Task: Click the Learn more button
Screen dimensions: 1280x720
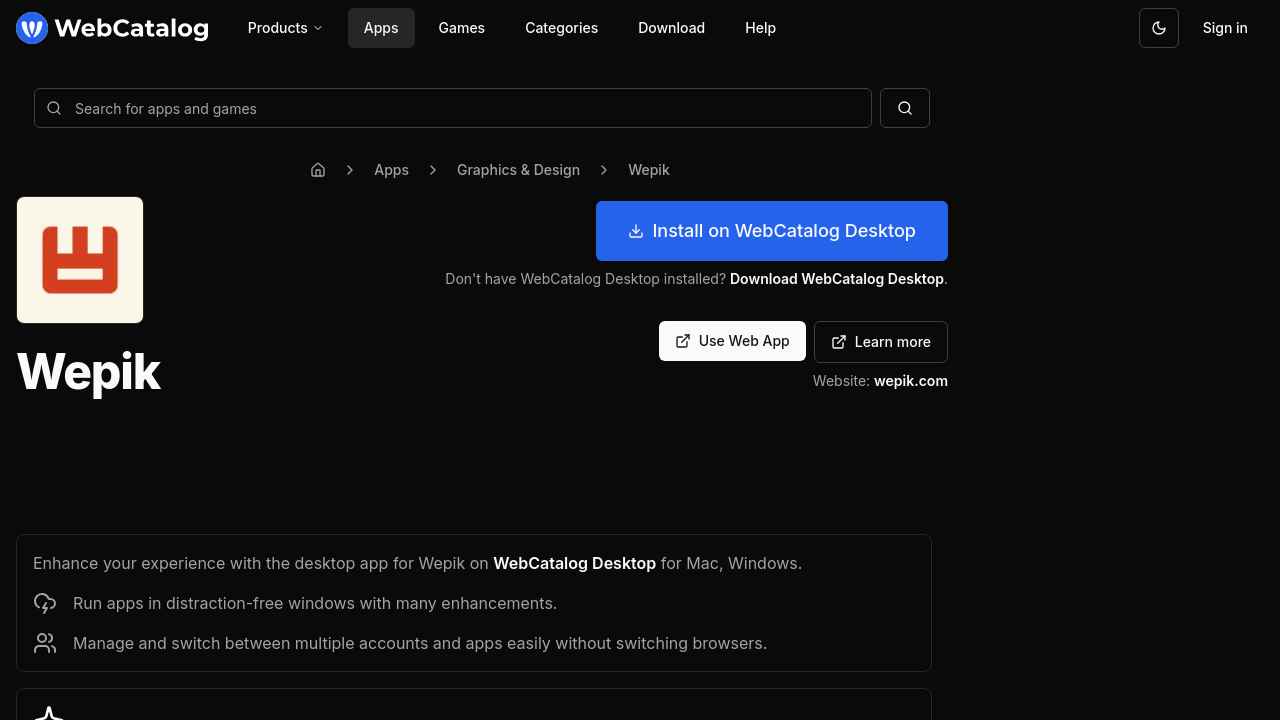Action: point(880,342)
